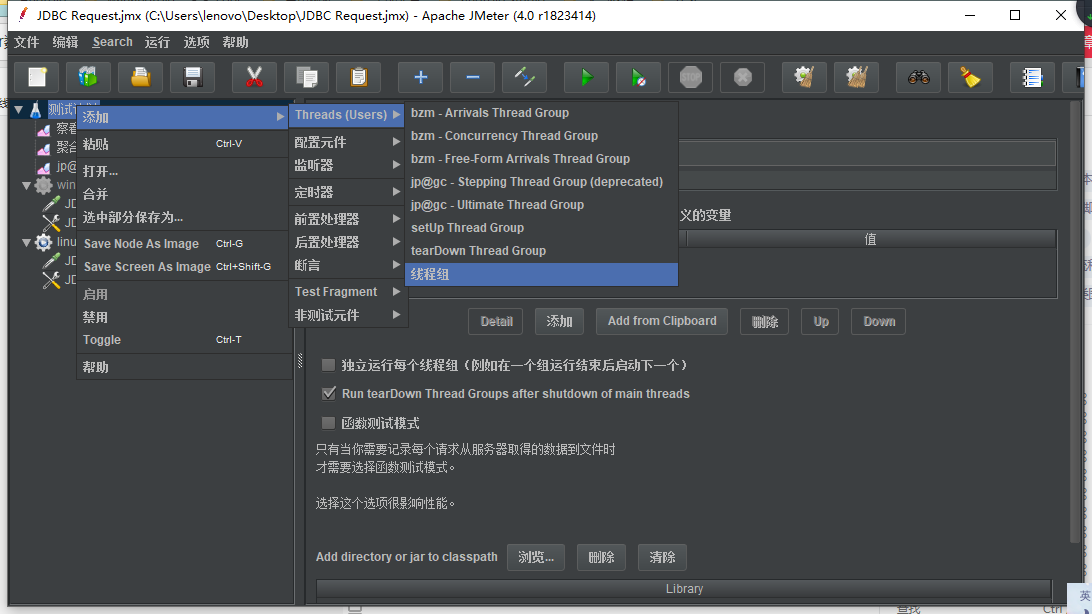This screenshot has width=1092, height=614.
Task: Click the Copy toolbar icon
Action: click(306, 77)
